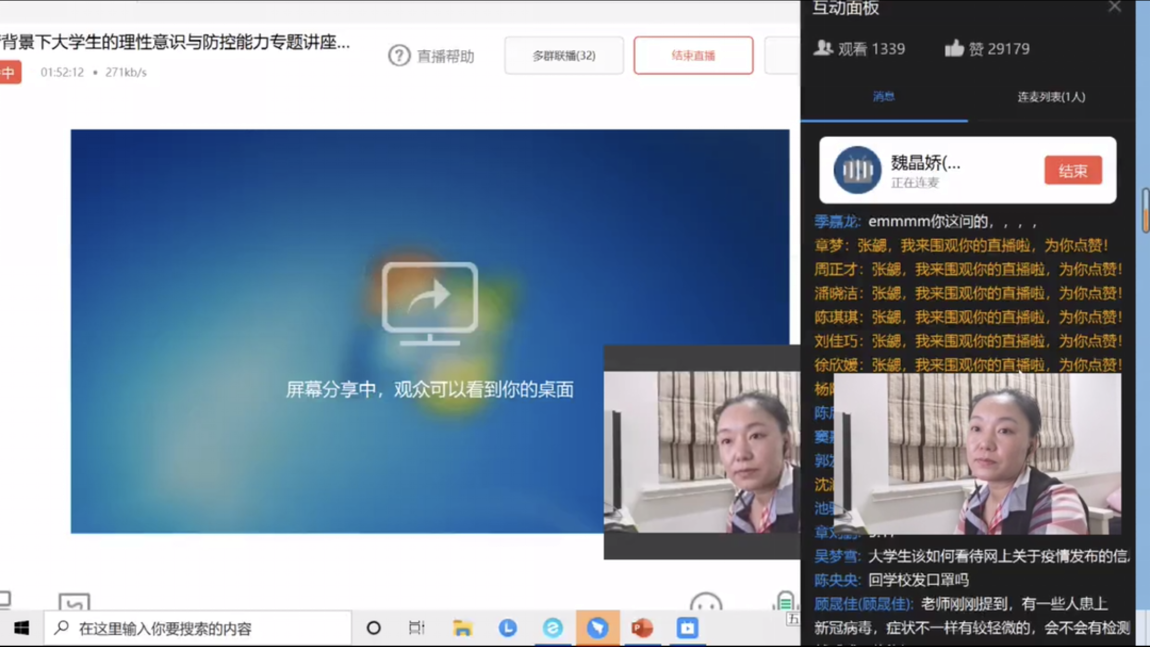Click 魏晶娇's round avatar icon

pyautogui.click(x=857, y=170)
